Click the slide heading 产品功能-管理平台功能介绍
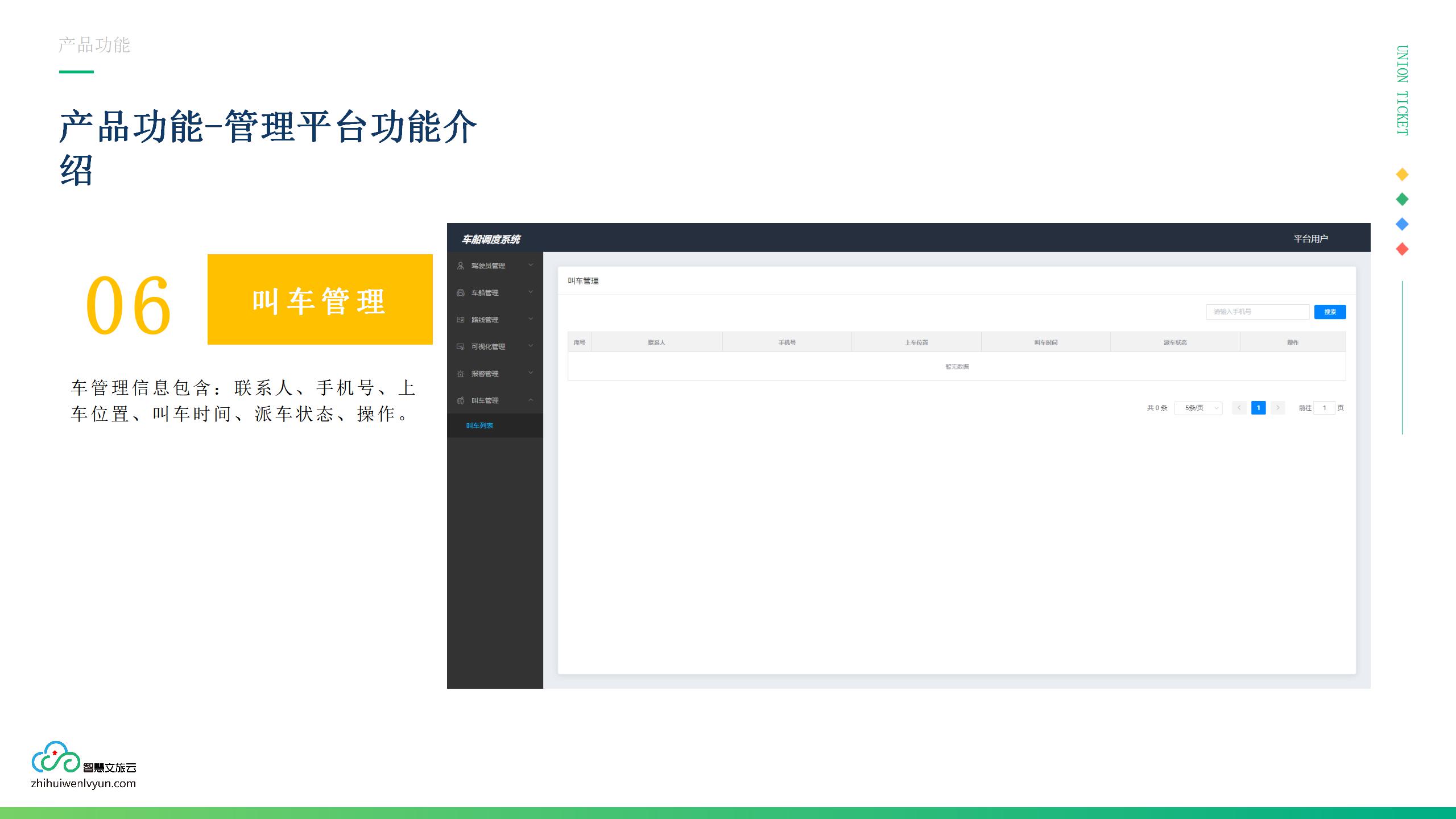1456x819 pixels. click(x=268, y=148)
